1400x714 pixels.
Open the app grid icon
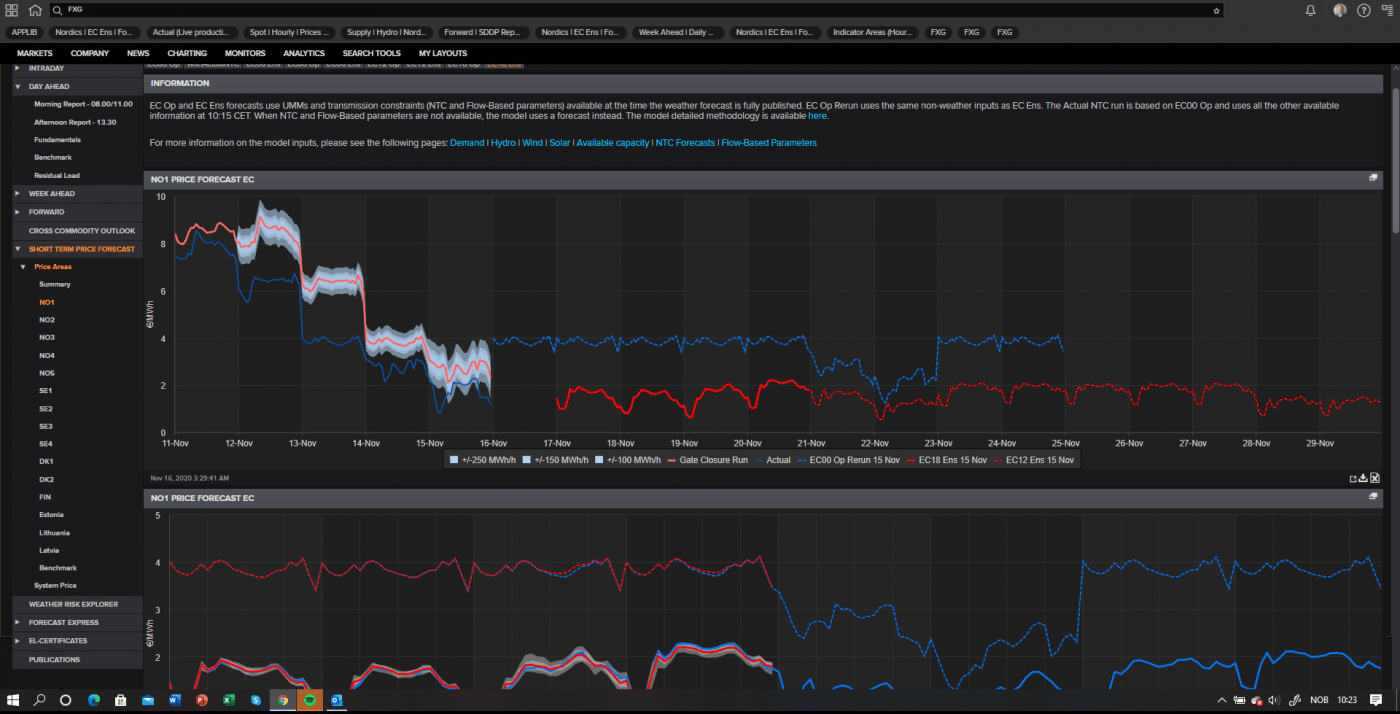coord(11,10)
